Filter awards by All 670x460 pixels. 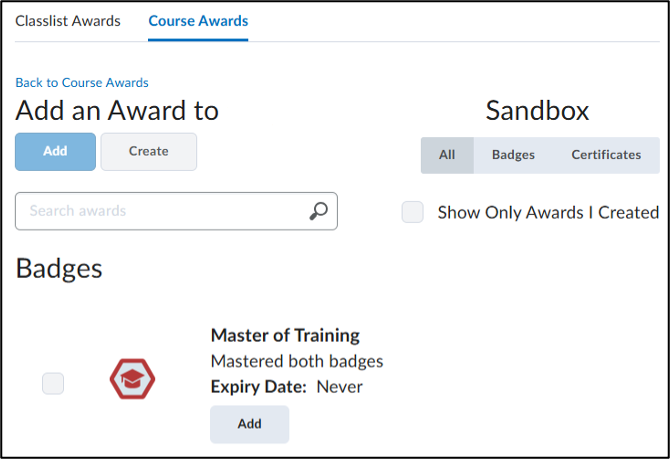coord(447,155)
